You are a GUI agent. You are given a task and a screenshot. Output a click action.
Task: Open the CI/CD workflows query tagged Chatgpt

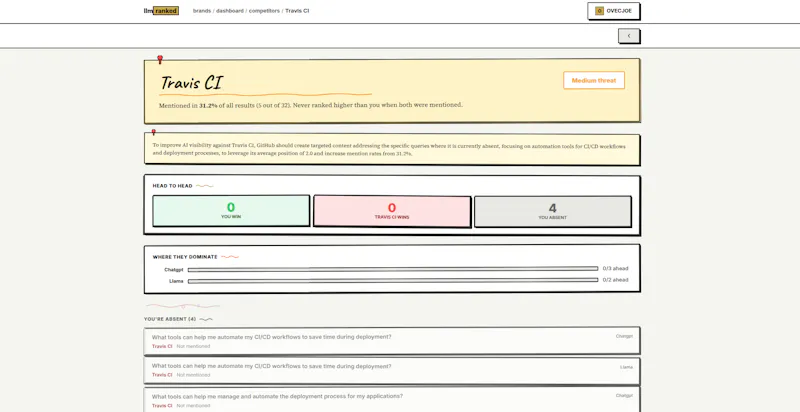[x=392, y=341]
